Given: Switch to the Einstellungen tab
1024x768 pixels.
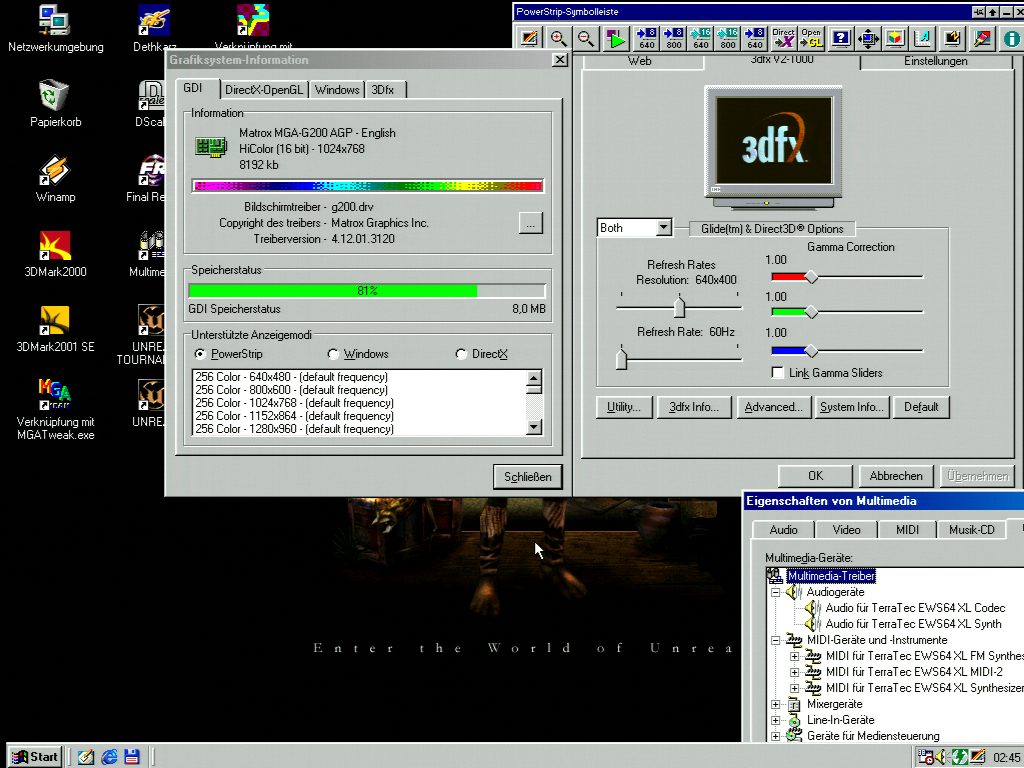Looking at the screenshot, I should 935,61.
